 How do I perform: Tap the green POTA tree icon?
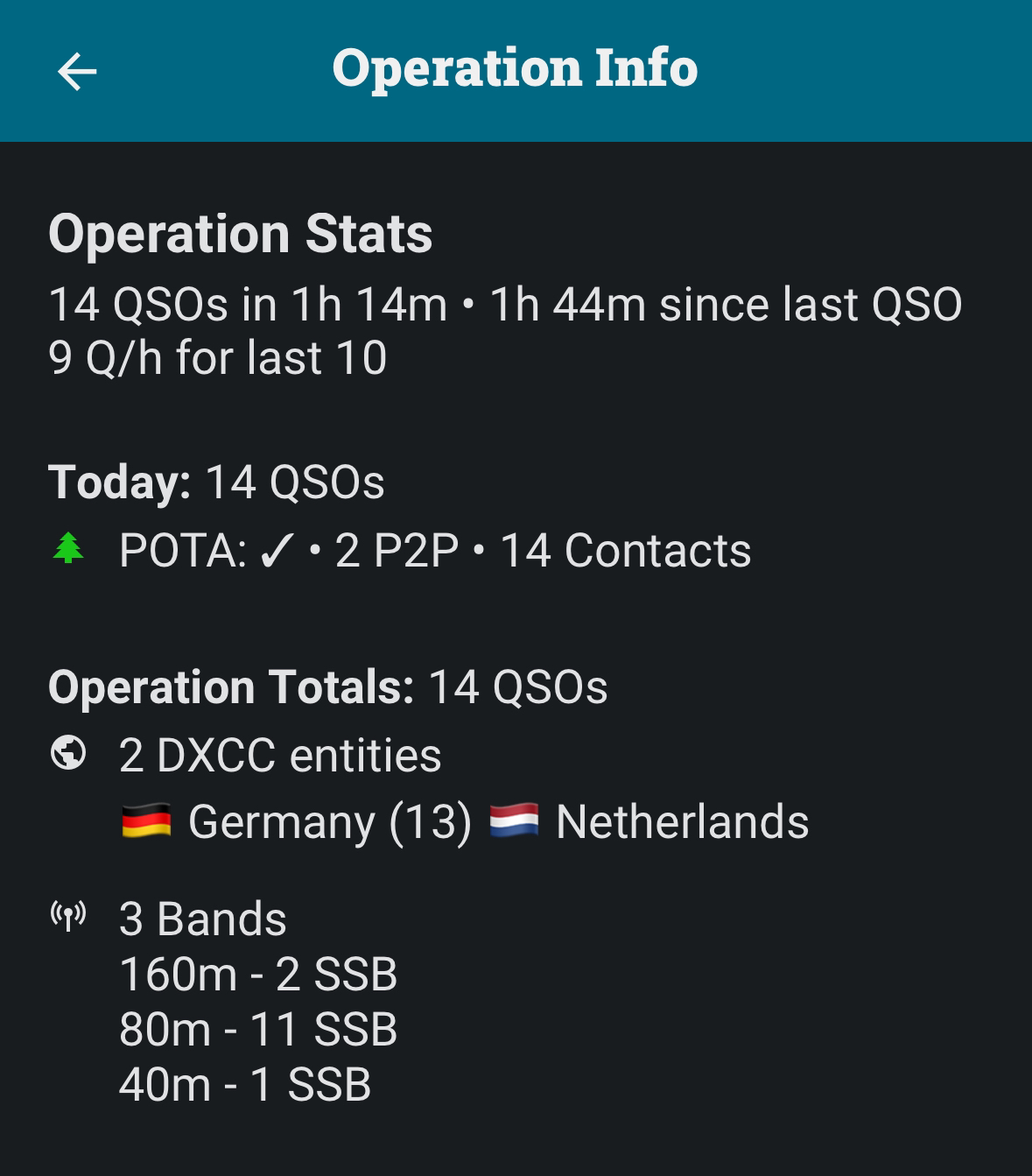coord(68,549)
